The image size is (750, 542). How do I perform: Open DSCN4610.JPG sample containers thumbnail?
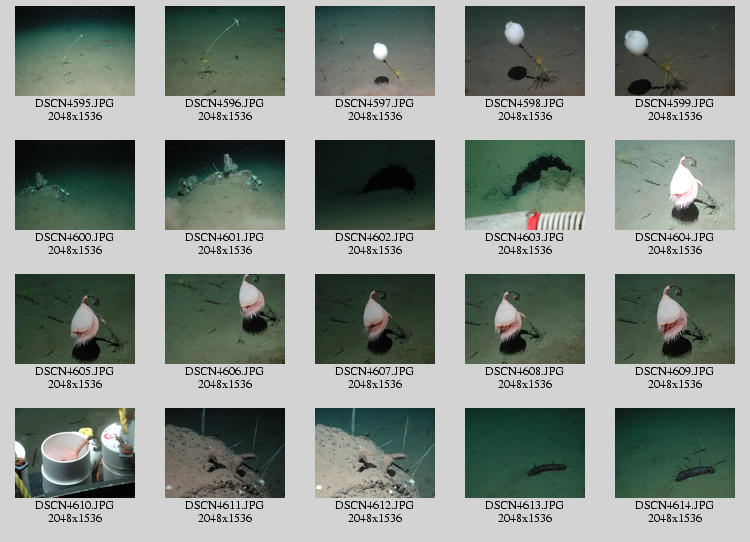coord(75,453)
